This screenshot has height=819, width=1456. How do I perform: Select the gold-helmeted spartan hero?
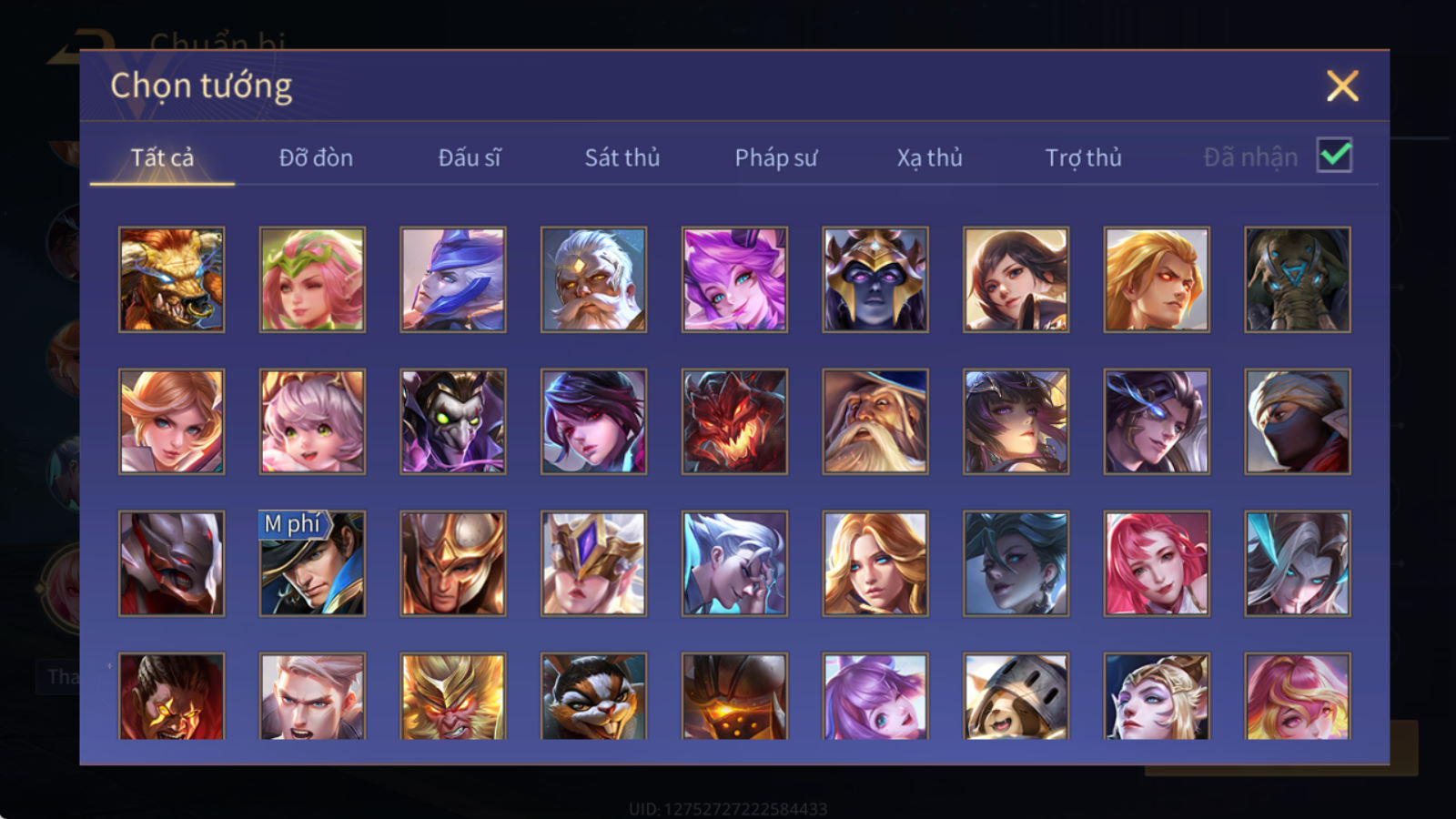(x=453, y=563)
